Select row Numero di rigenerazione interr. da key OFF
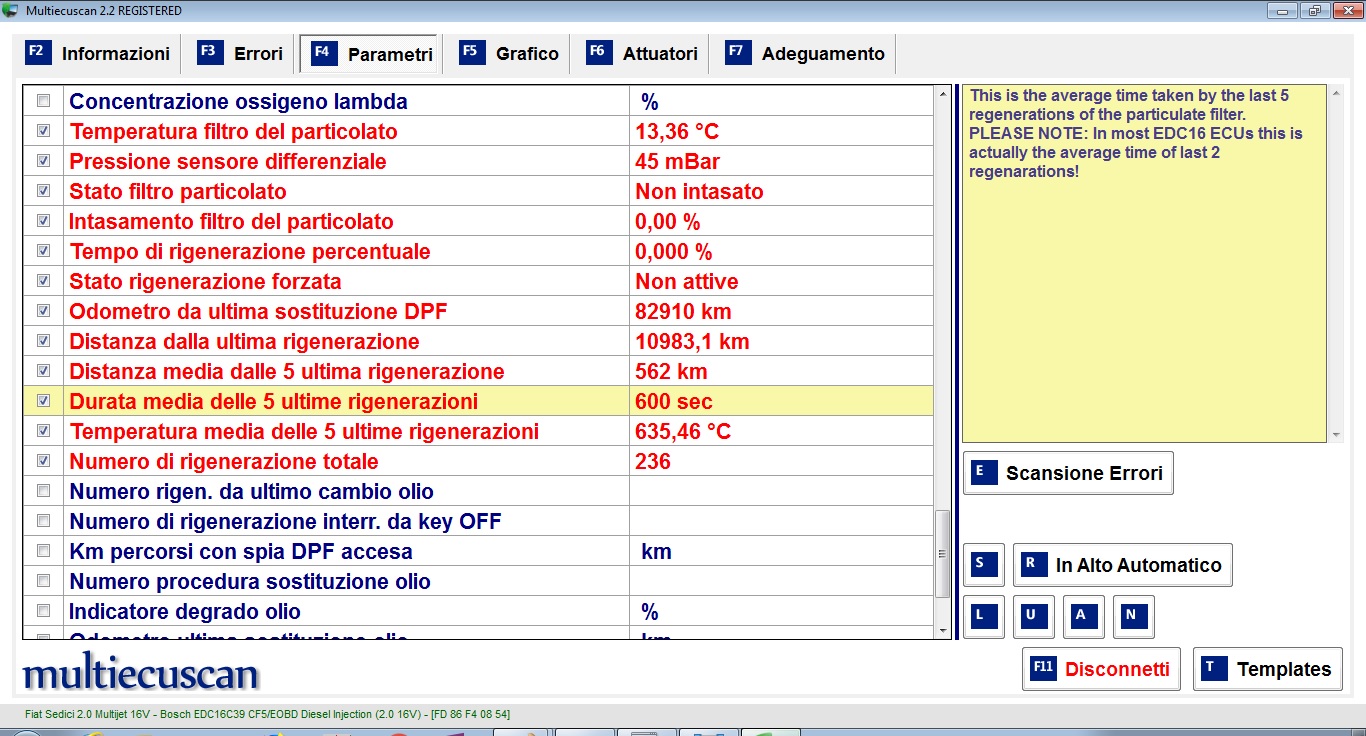 (x=478, y=521)
